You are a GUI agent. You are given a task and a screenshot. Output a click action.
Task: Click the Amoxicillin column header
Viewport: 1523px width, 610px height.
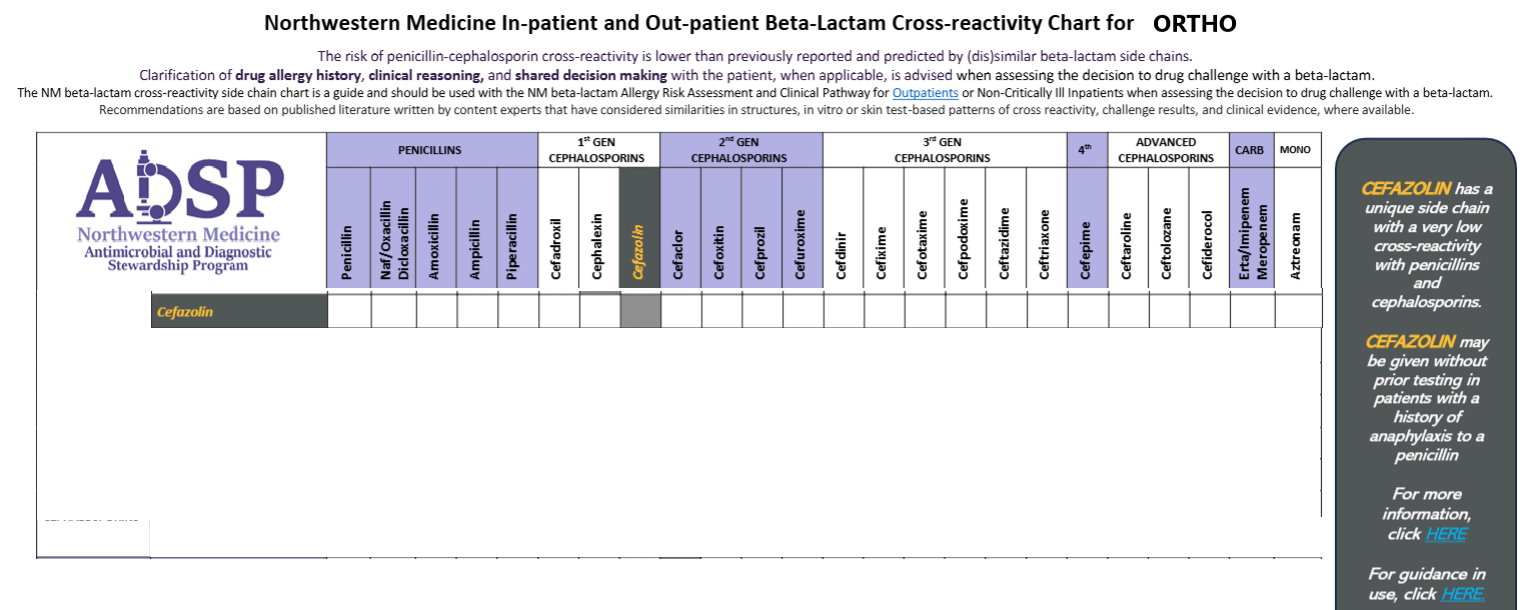[x=435, y=228]
